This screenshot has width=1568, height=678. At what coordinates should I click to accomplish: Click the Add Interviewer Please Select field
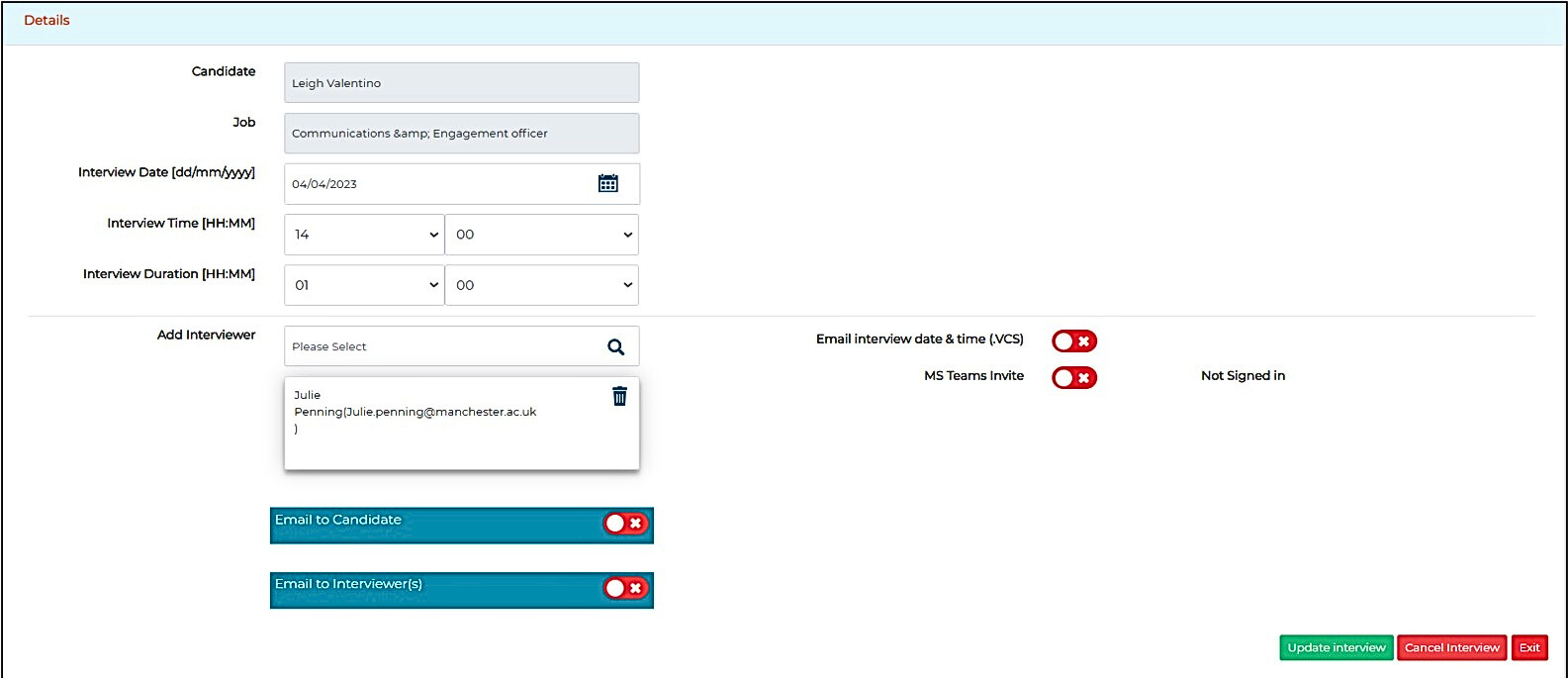[462, 346]
